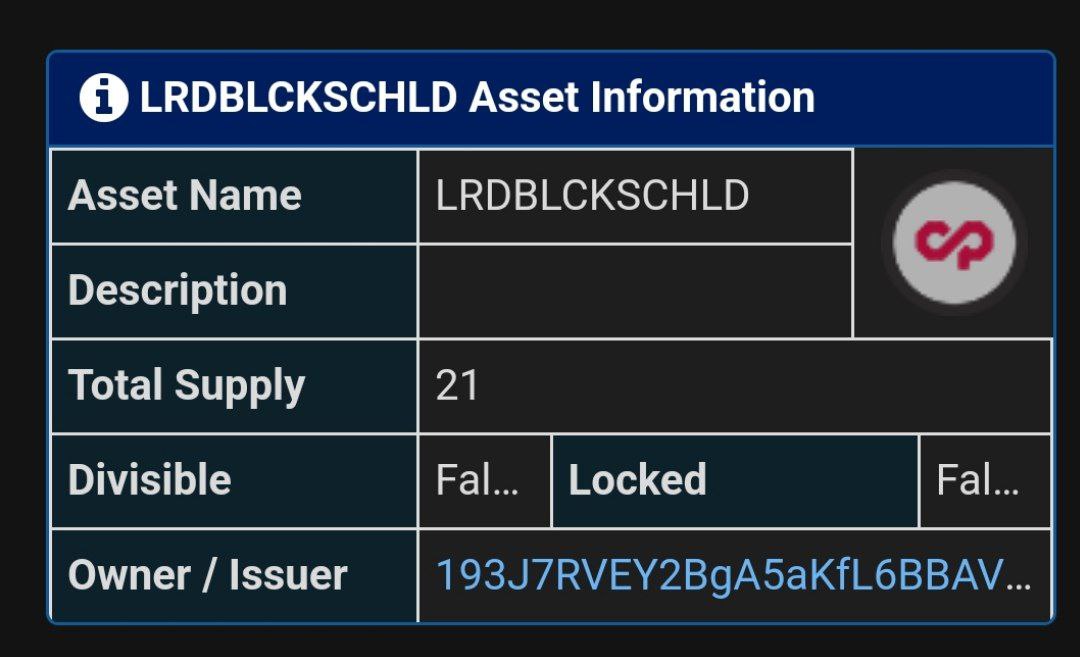Screen dimensions: 1080x657
Task: Click the empty Description value field
Action: click(x=635, y=291)
